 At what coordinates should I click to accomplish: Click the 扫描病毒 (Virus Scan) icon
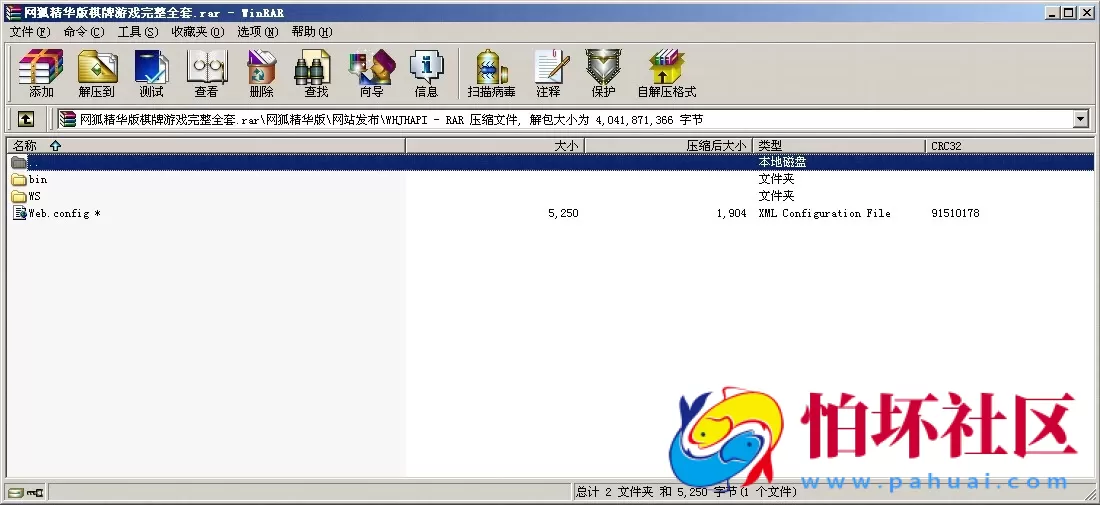491,73
